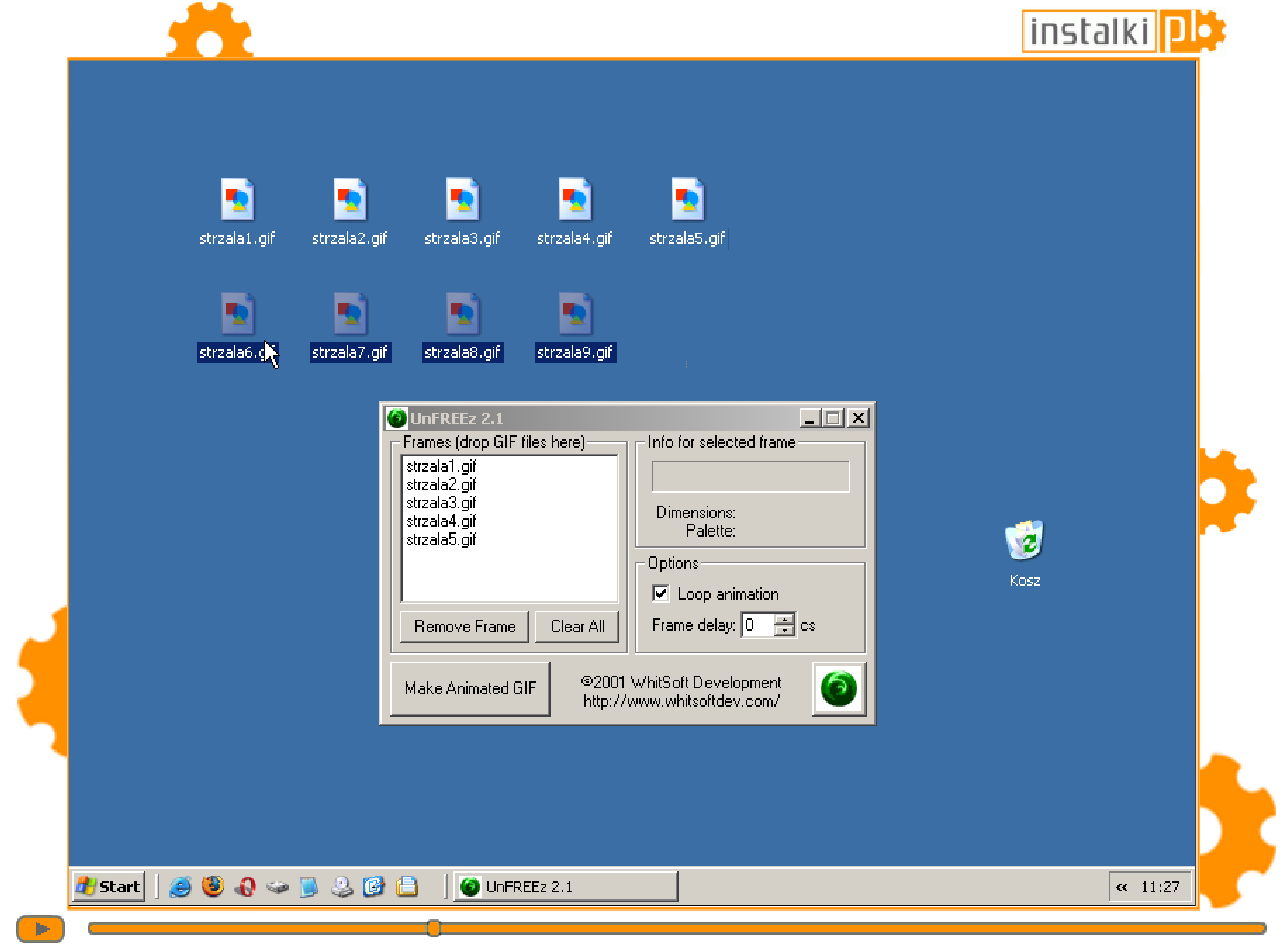Image resolution: width=1284 pixels, height=944 pixels.
Task: Launch Firefox from the quick launch bar
Action: click(x=213, y=886)
